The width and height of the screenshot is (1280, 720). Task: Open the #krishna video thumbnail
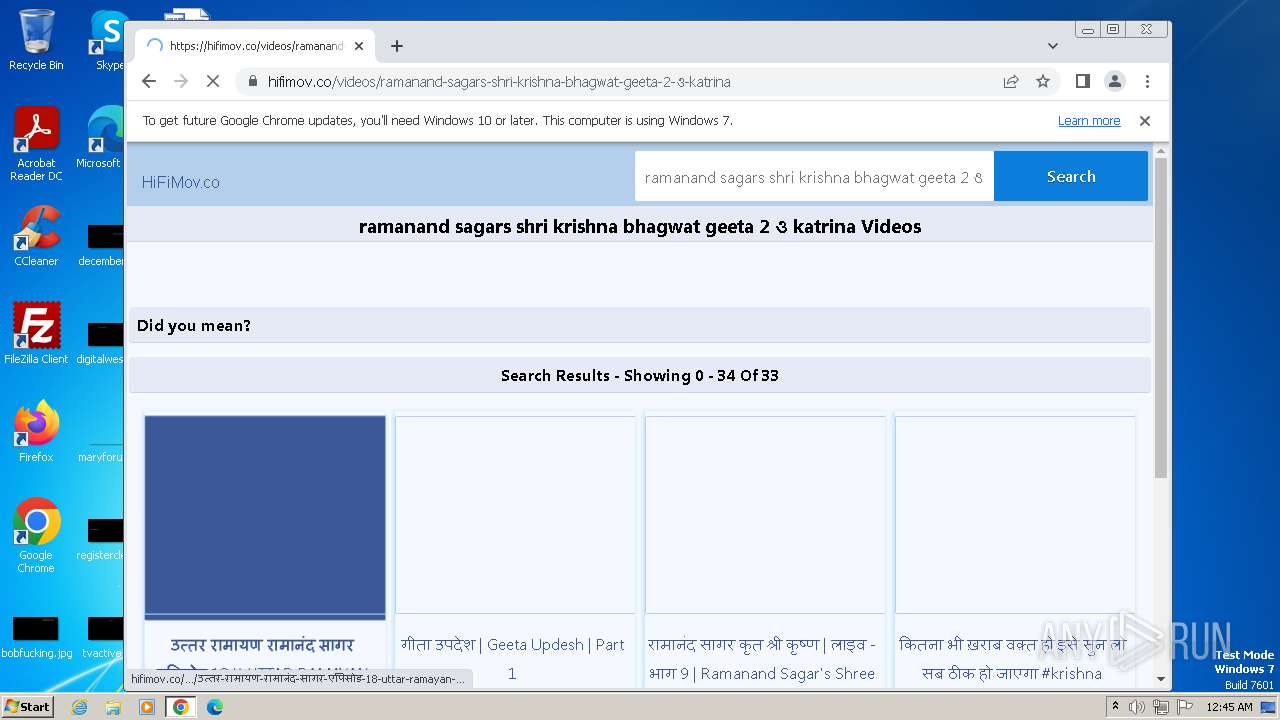pyautogui.click(x=1015, y=515)
